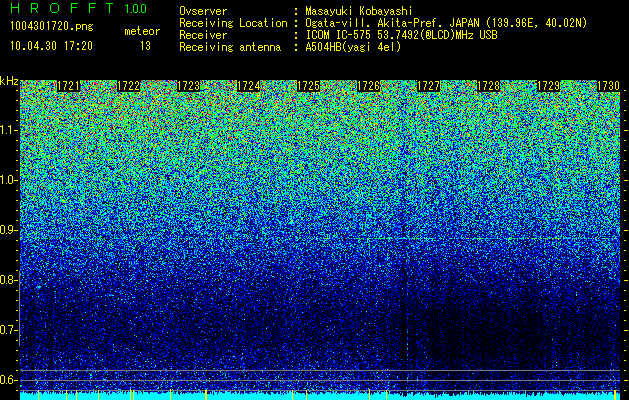
Task: Click the file name 1004301720.png
Action: (x=52, y=27)
